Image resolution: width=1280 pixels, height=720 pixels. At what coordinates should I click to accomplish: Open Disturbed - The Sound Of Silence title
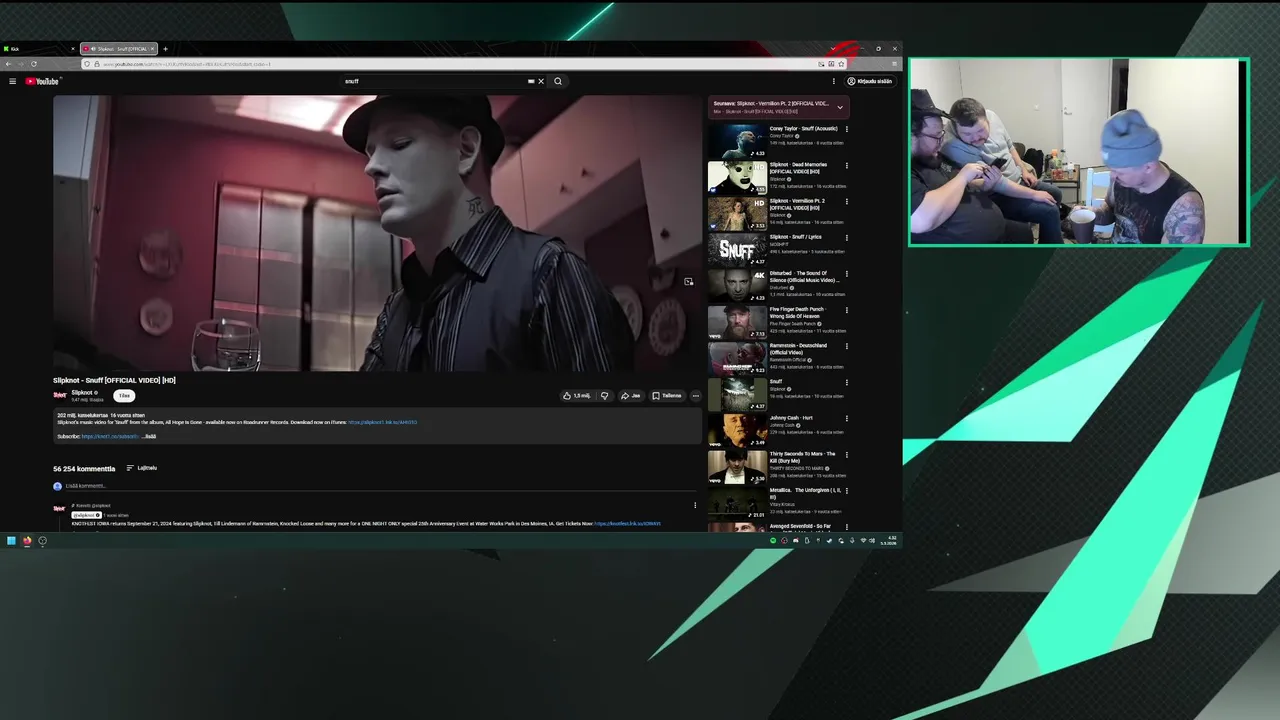coord(805,276)
